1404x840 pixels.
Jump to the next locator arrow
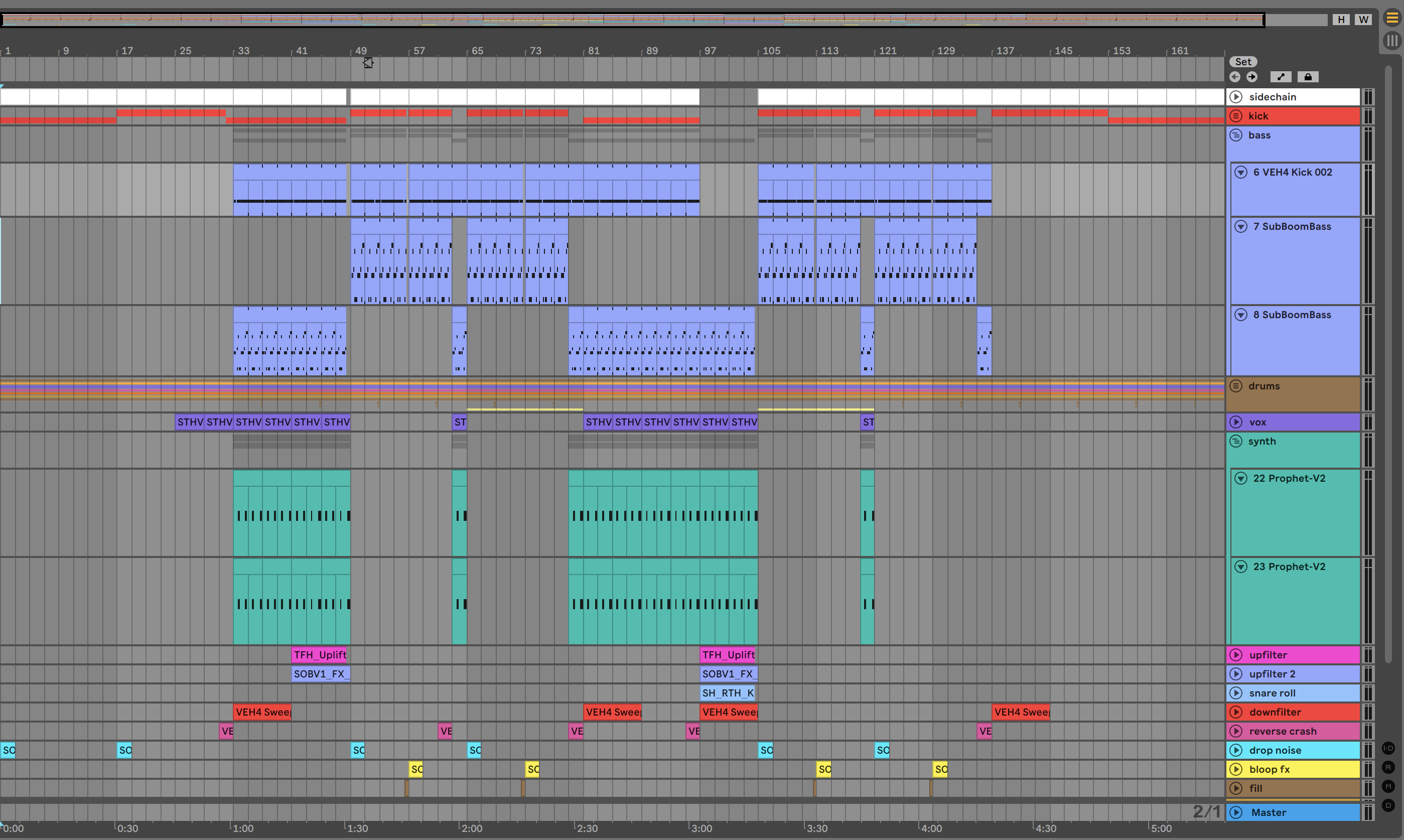tap(1252, 77)
